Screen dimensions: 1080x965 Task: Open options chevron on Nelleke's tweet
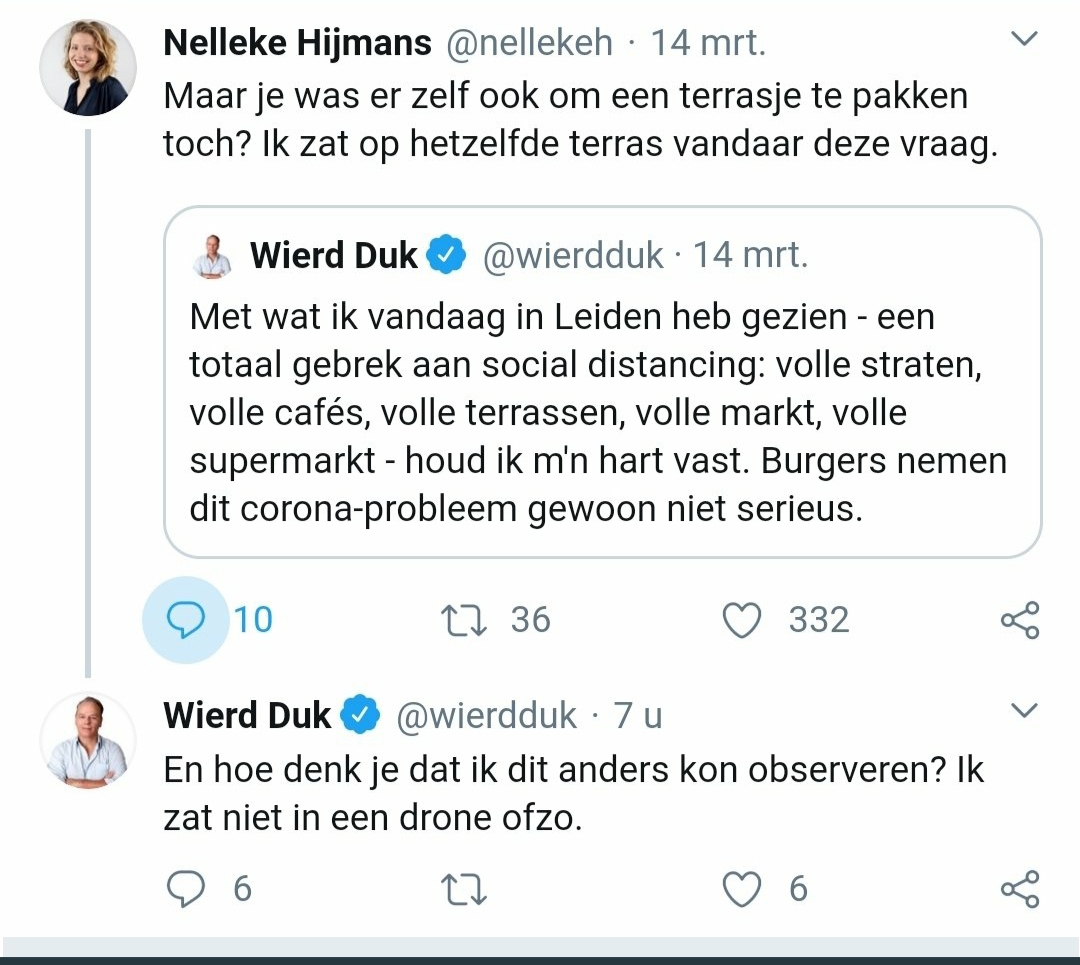click(x=1025, y=40)
